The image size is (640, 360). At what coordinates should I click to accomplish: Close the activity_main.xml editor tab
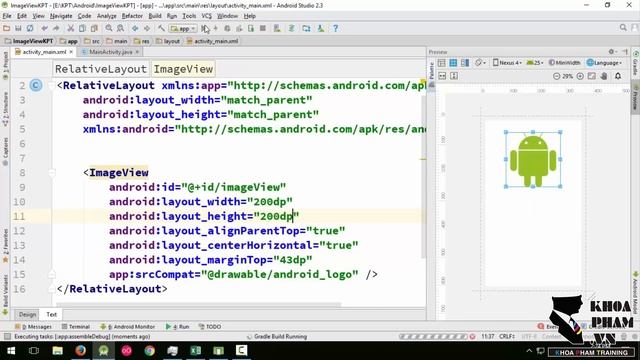pyautogui.click(x=71, y=52)
